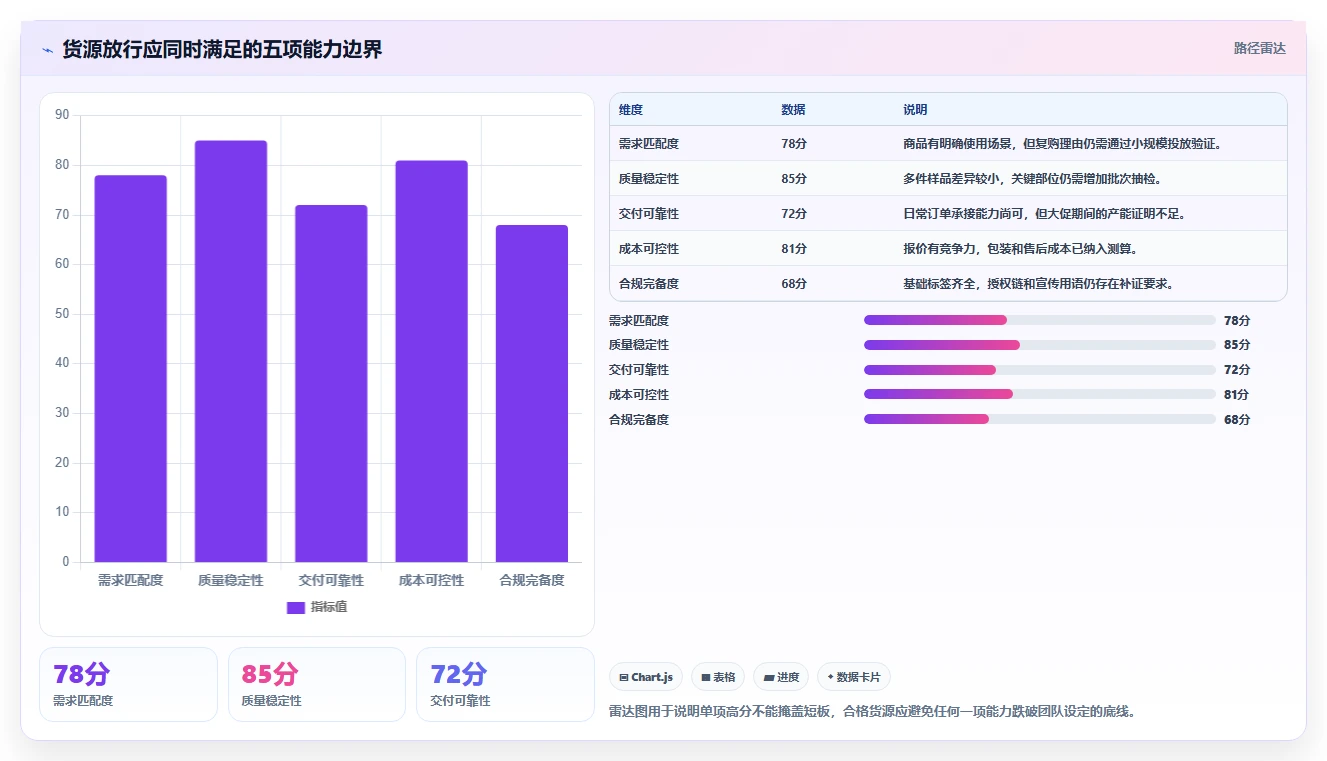Click the 进度 tag chip
The height and width of the screenshot is (761, 1327).
(x=781, y=677)
